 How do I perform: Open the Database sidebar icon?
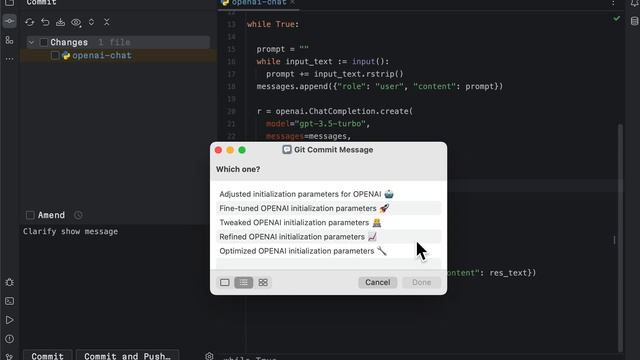tap(634, 21)
